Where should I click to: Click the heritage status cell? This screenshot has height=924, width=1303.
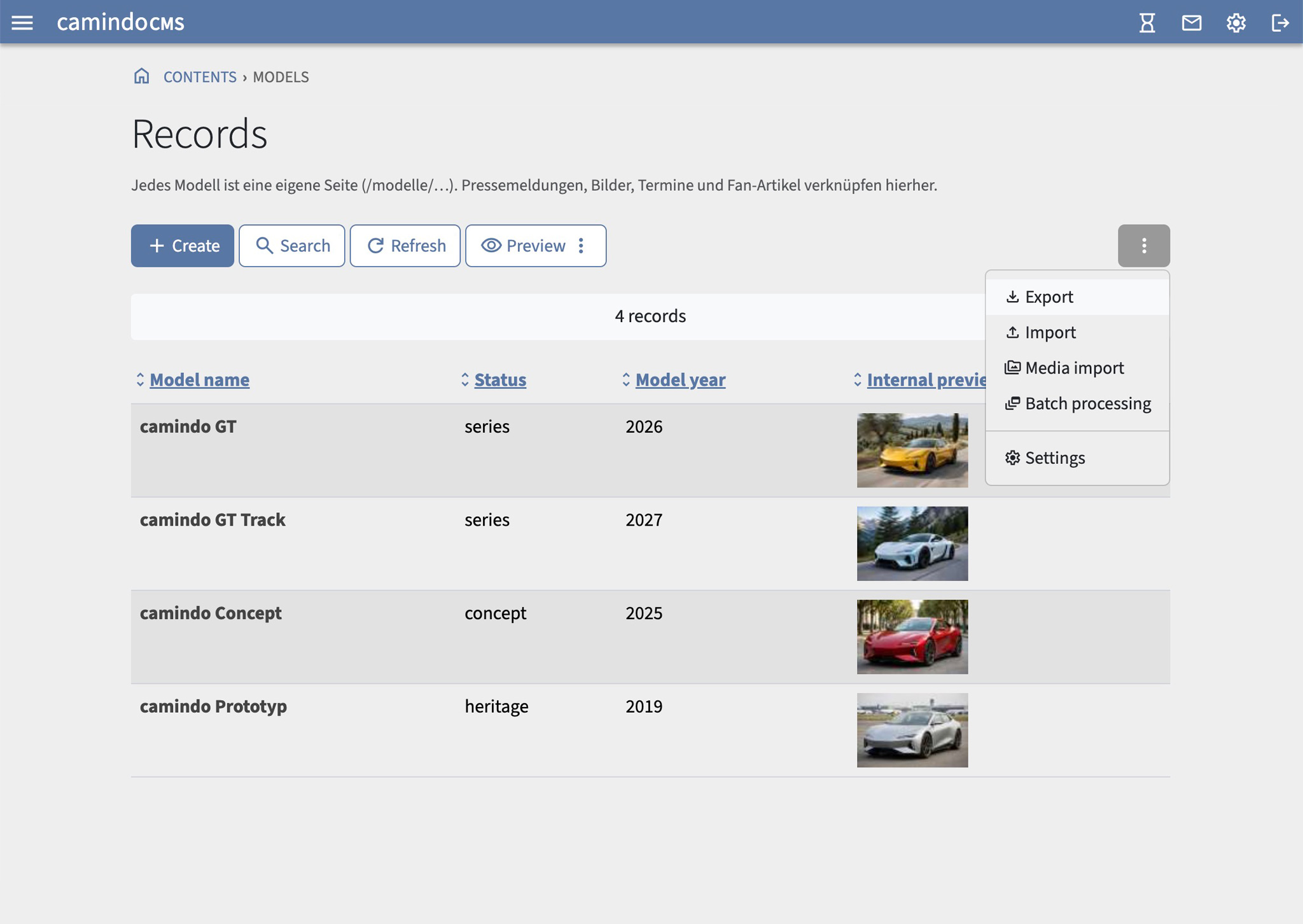coord(496,707)
